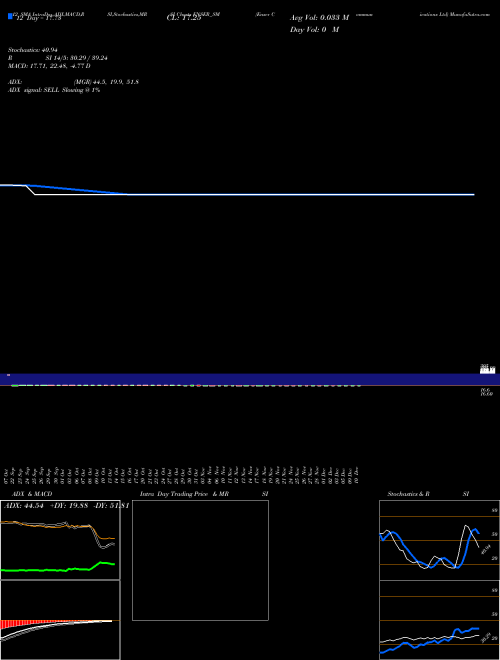Click the navy volume band under price chart
Screen dimensions: 500x660
coord(250,379)
